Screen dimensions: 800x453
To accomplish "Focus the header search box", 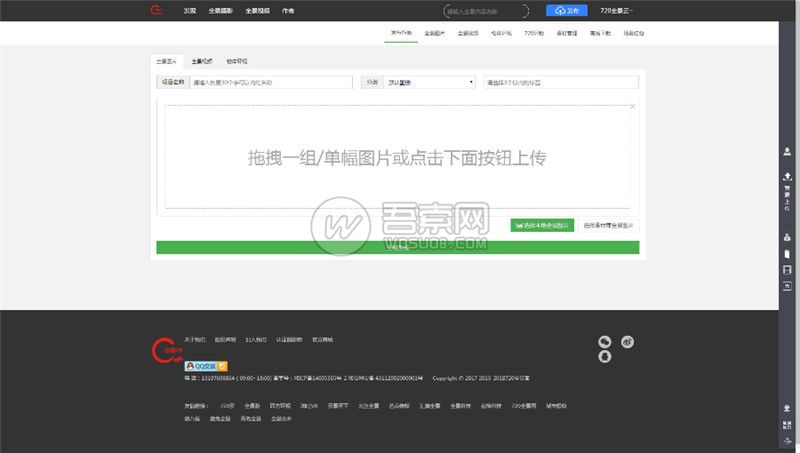I will click(486, 11).
